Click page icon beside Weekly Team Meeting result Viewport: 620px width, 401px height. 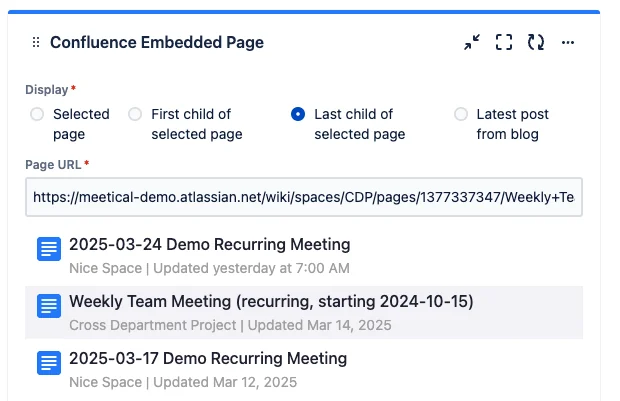pyautogui.click(x=49, y=306)
